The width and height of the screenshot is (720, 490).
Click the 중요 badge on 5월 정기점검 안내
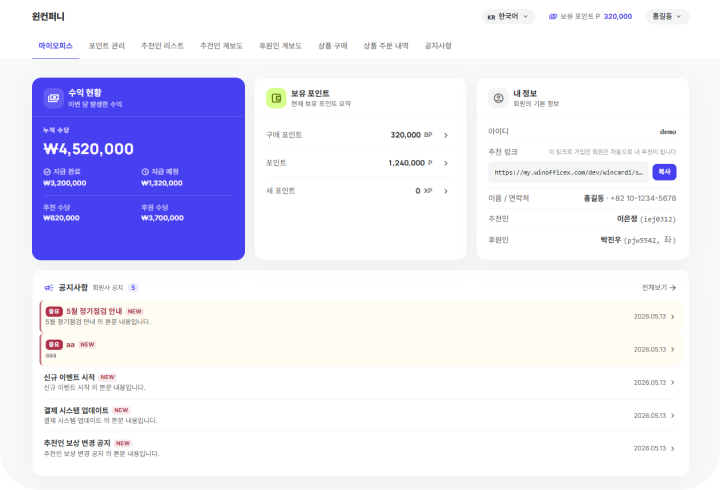click(x=54, y=311)
